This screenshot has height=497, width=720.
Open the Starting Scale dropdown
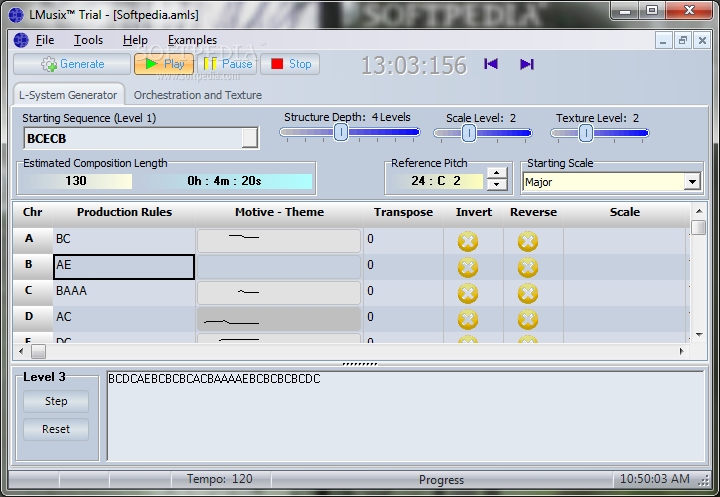pos(692,182)
